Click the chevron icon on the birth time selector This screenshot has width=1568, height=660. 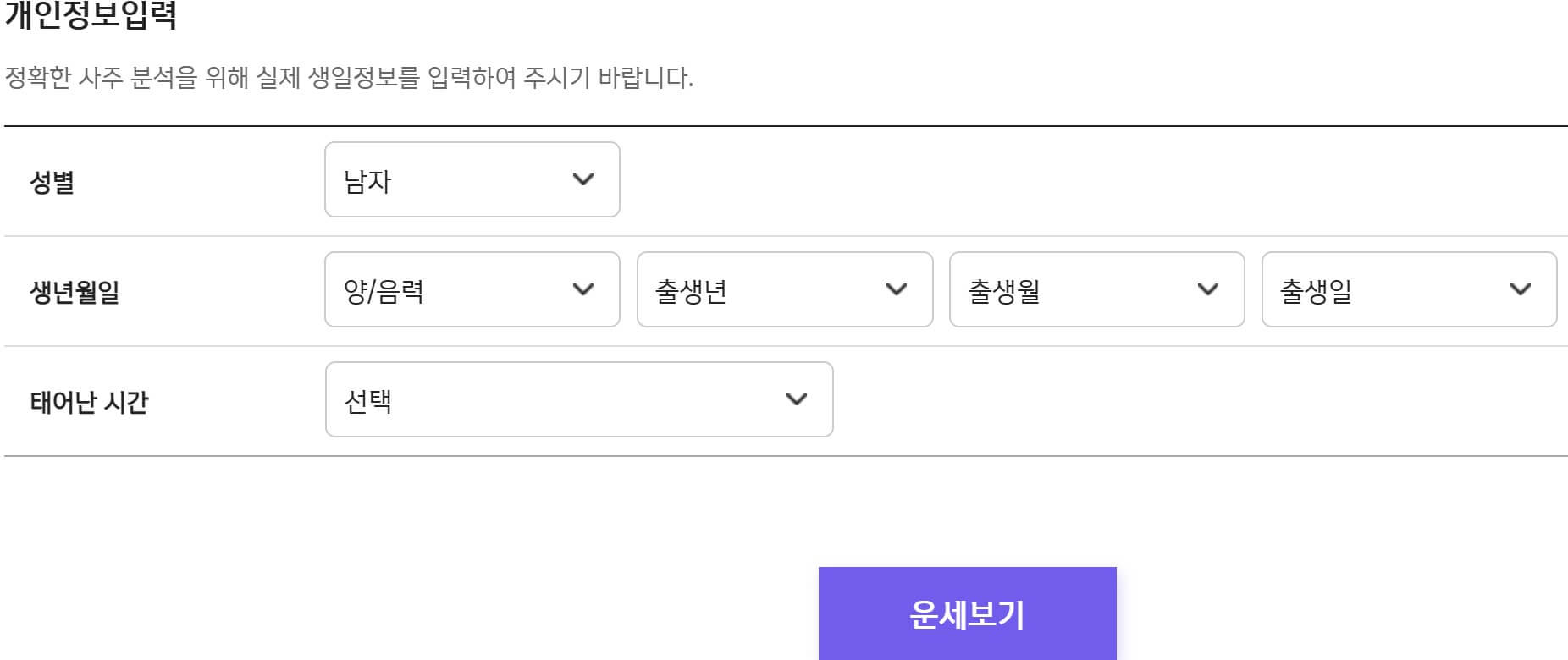(x=796, y=399)
